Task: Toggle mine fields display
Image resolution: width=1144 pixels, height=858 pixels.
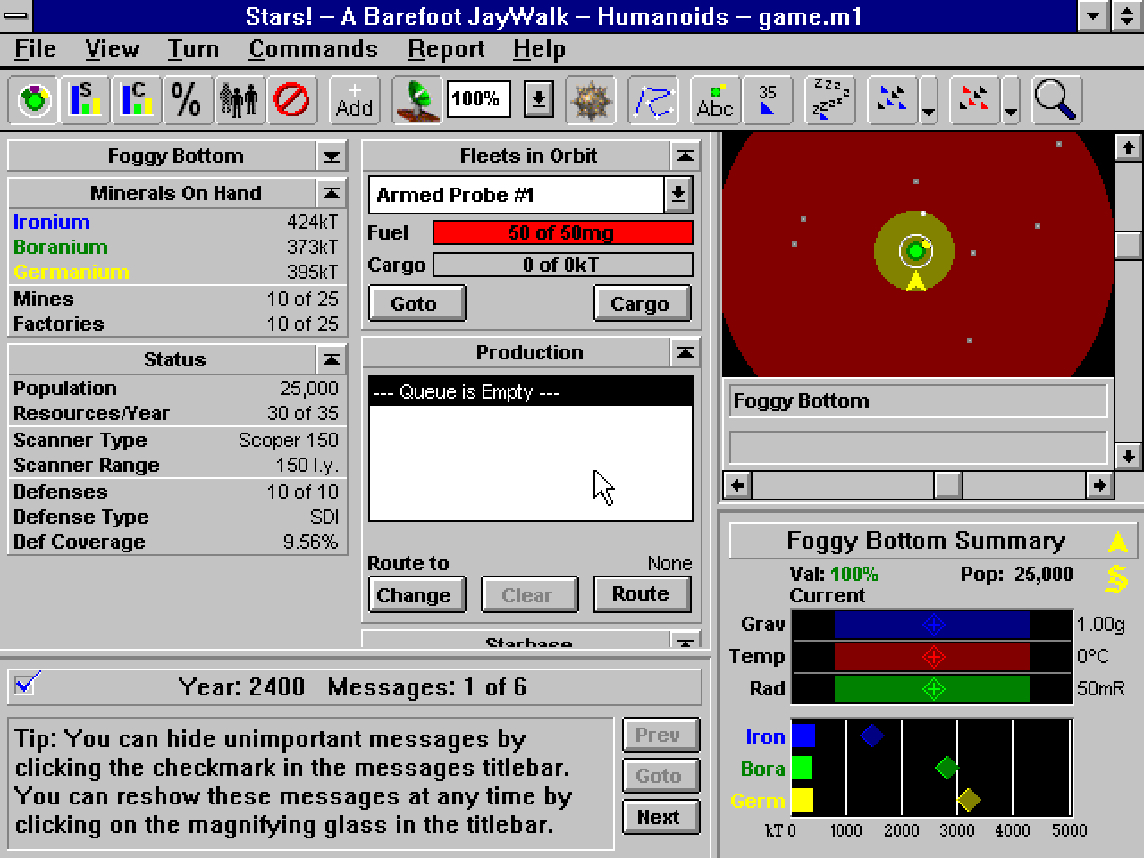Action: 591,100
